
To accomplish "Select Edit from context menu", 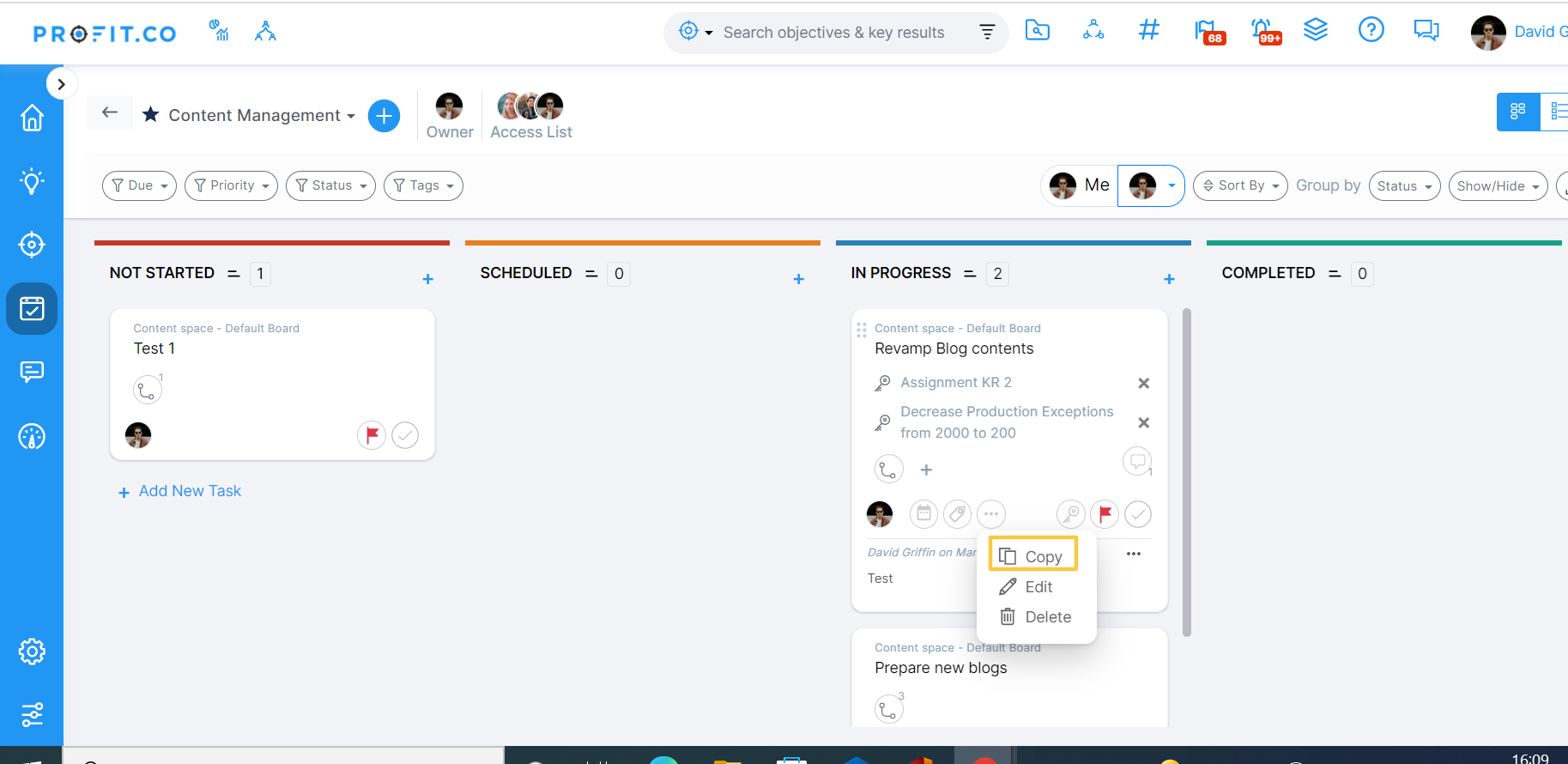I will pyautogui.click(x=1026, y=587).
